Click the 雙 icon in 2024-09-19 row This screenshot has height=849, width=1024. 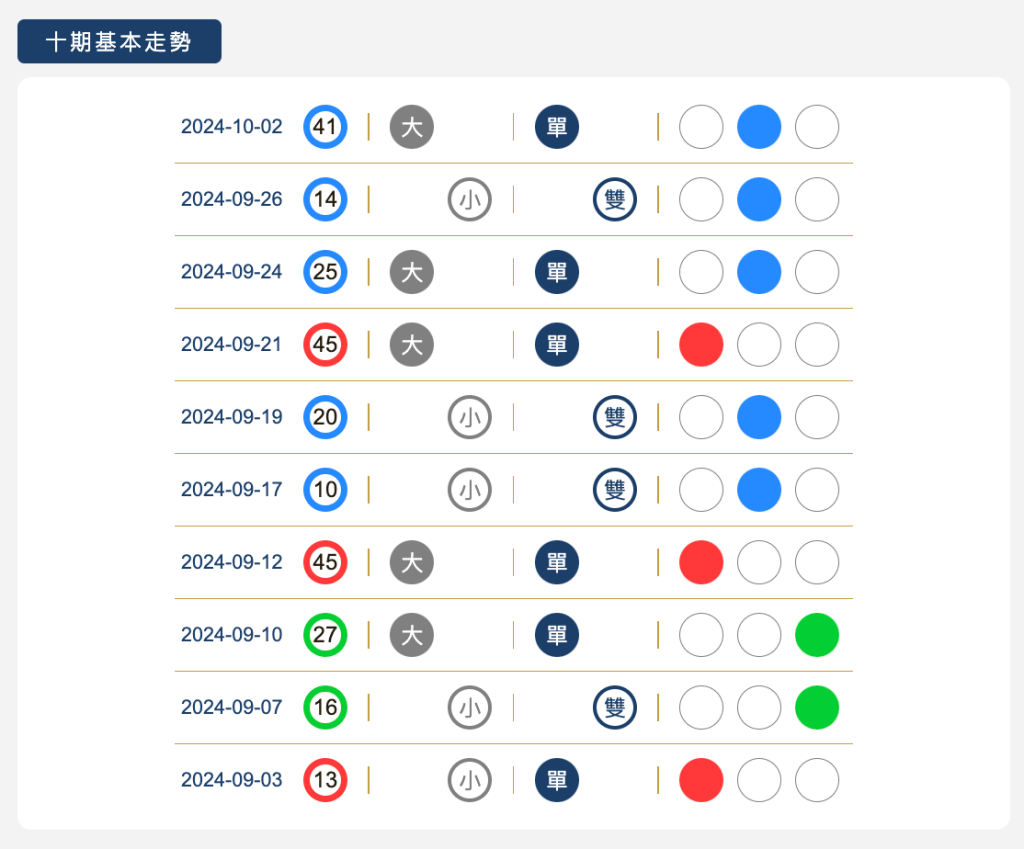(615, 417)
